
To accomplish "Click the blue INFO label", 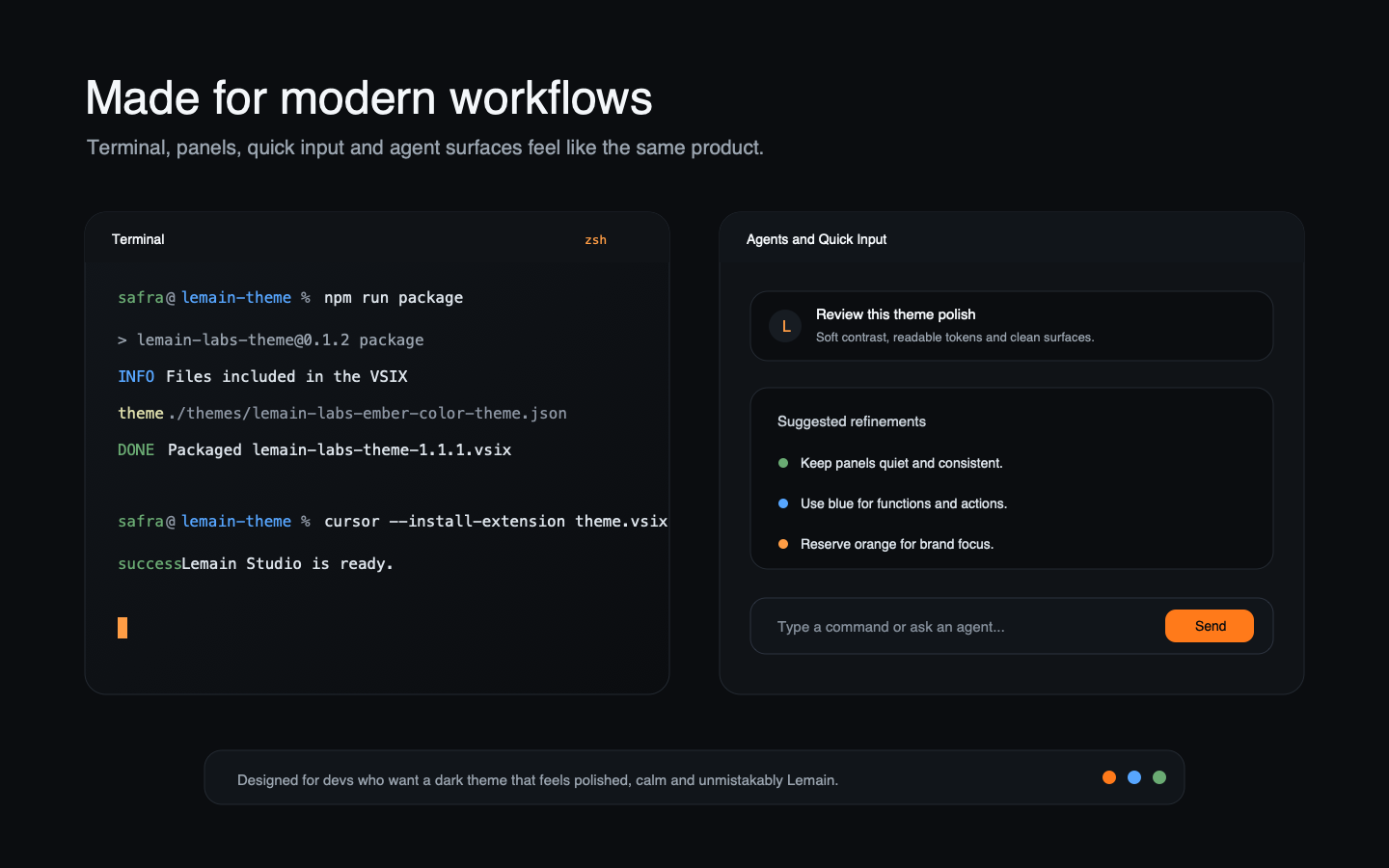I will (136, 376).
